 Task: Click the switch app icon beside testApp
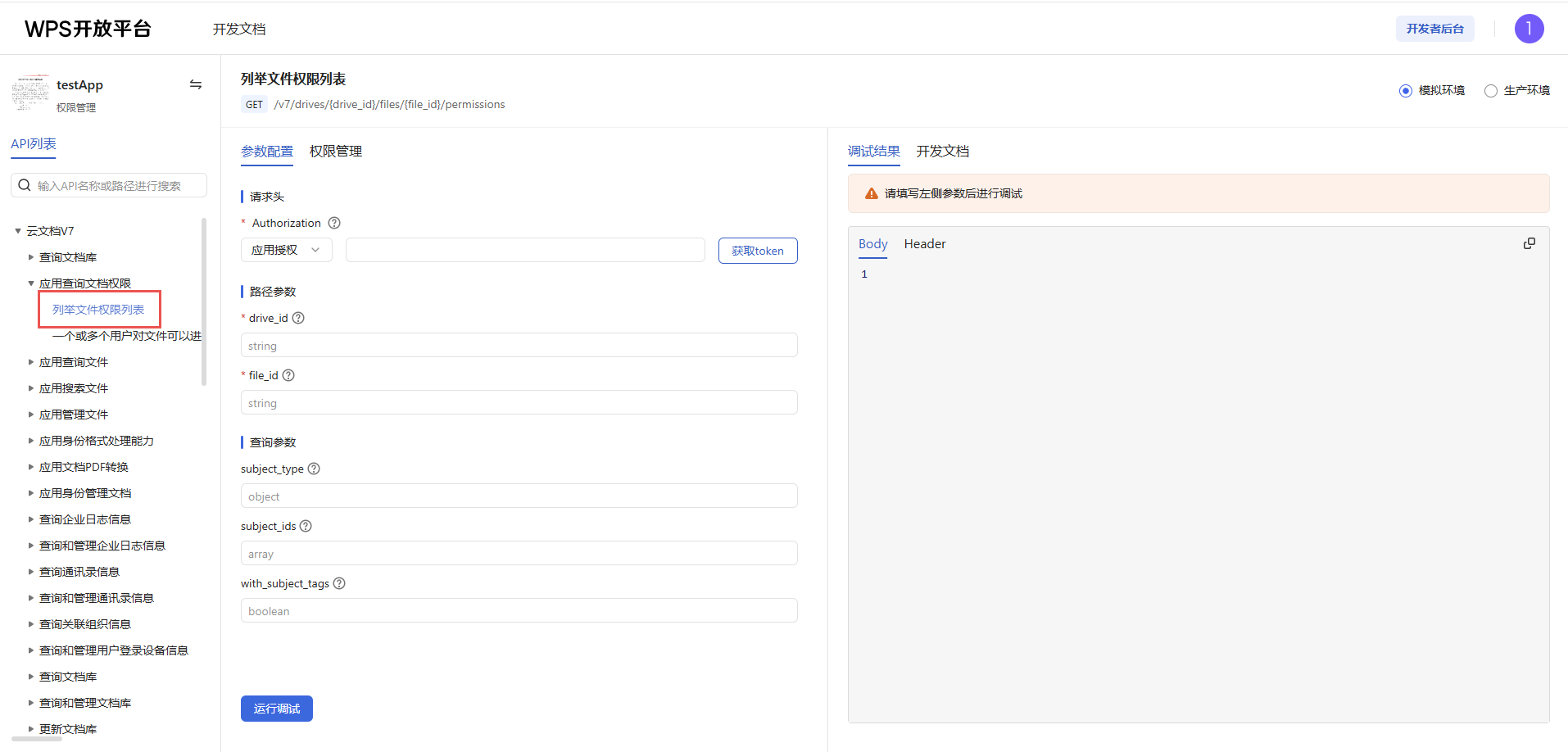pos(196,84)
